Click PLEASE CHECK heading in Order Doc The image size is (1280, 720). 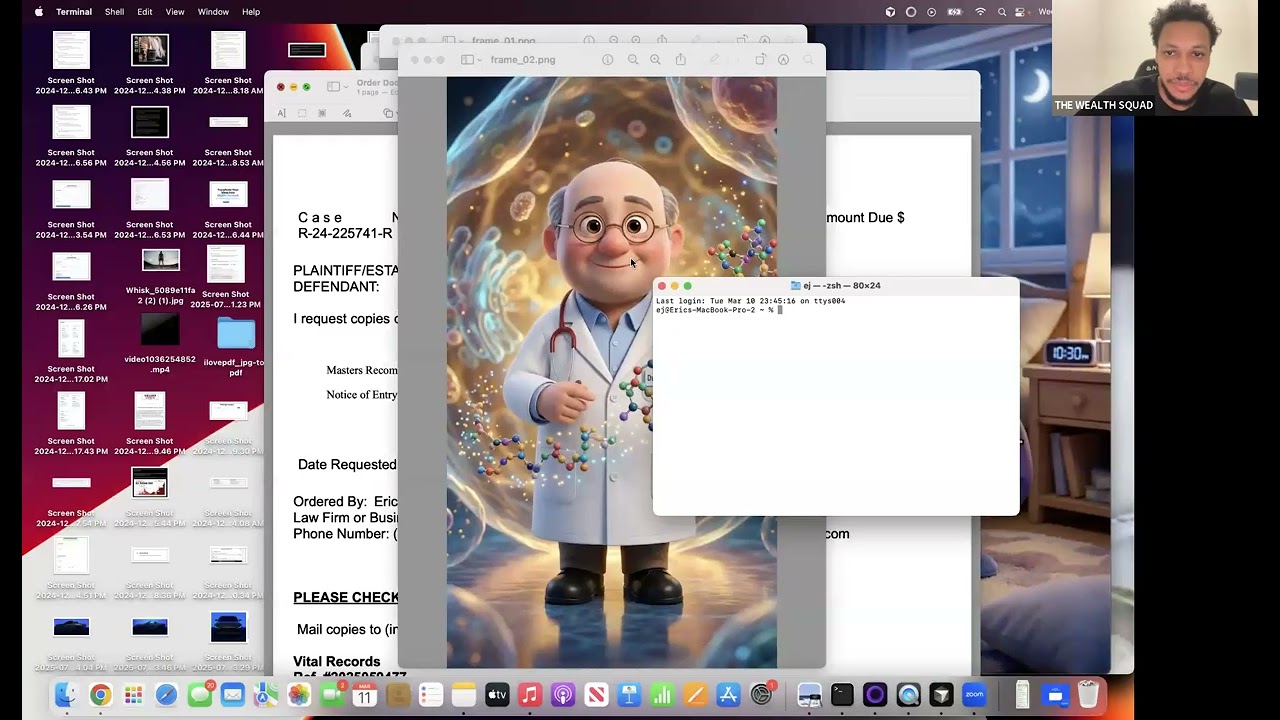[x=346, y=598]
